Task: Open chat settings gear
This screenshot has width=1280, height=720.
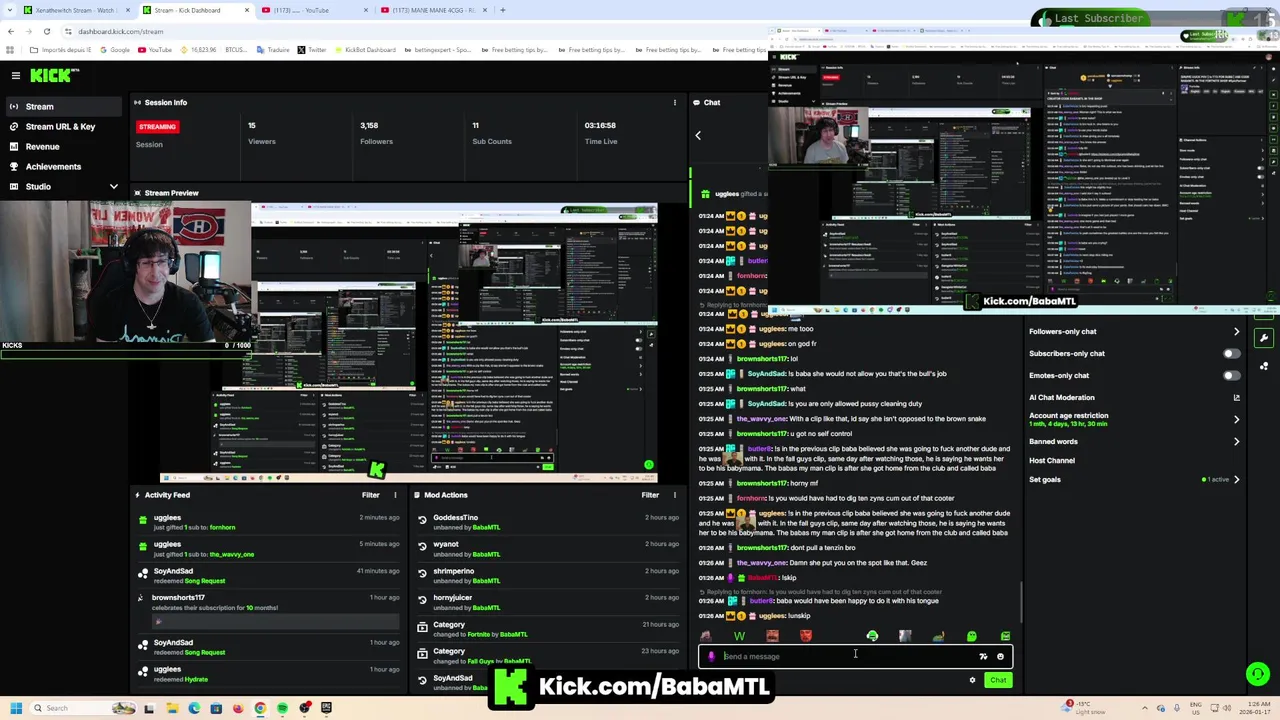Action: (972, 680)
